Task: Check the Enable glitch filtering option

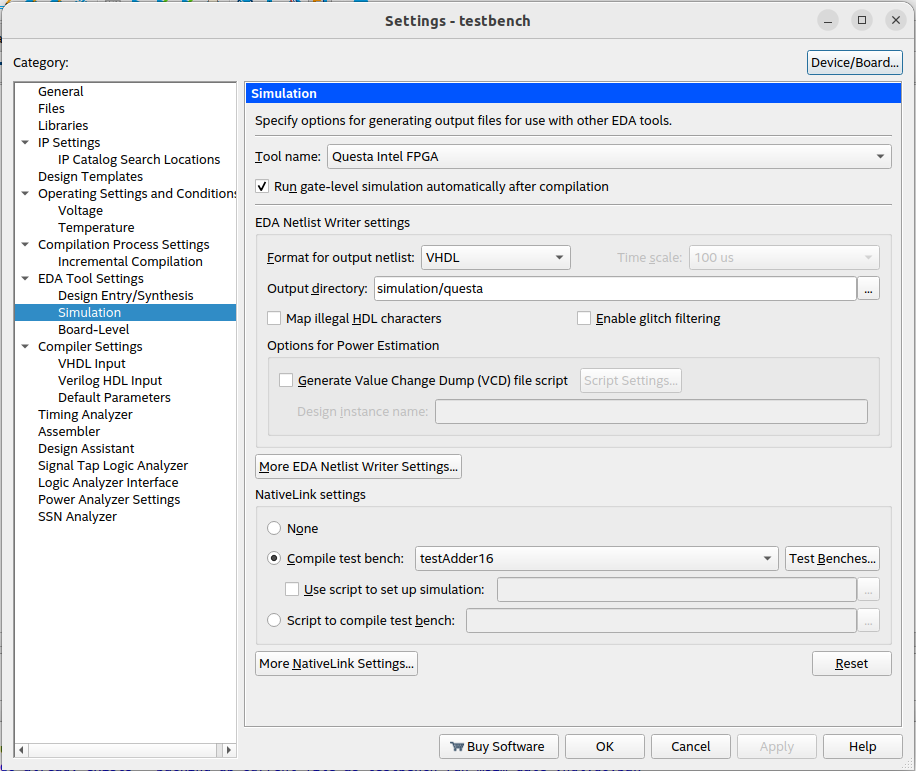Action: tap(584, 319)
